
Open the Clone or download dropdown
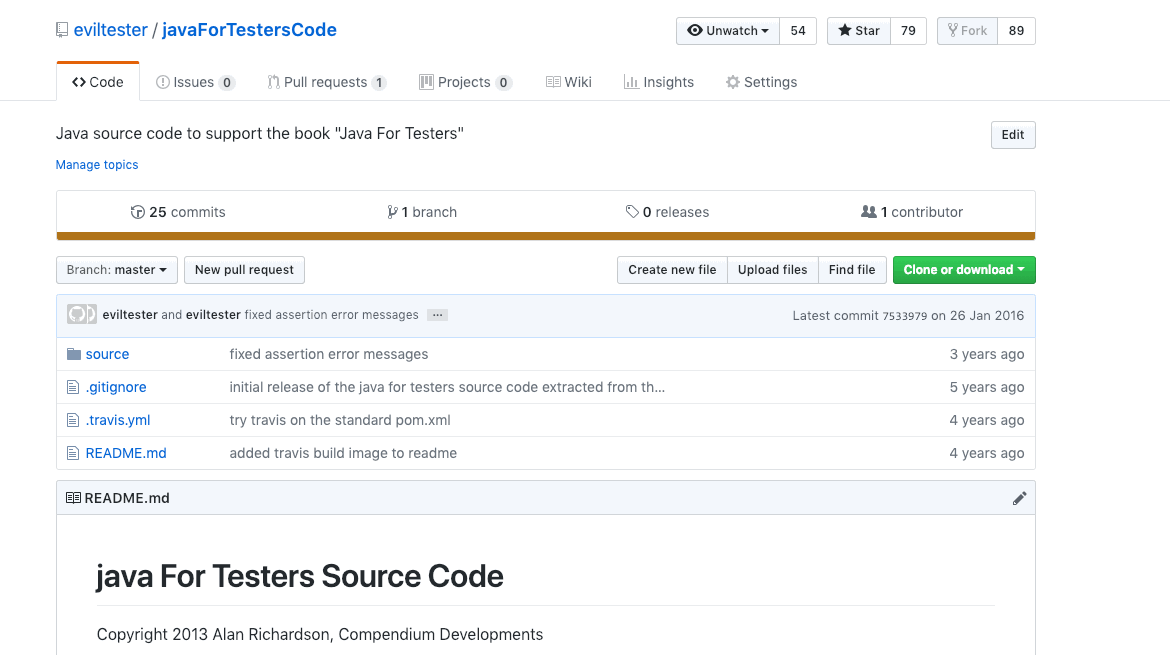(x=964, y=270)
